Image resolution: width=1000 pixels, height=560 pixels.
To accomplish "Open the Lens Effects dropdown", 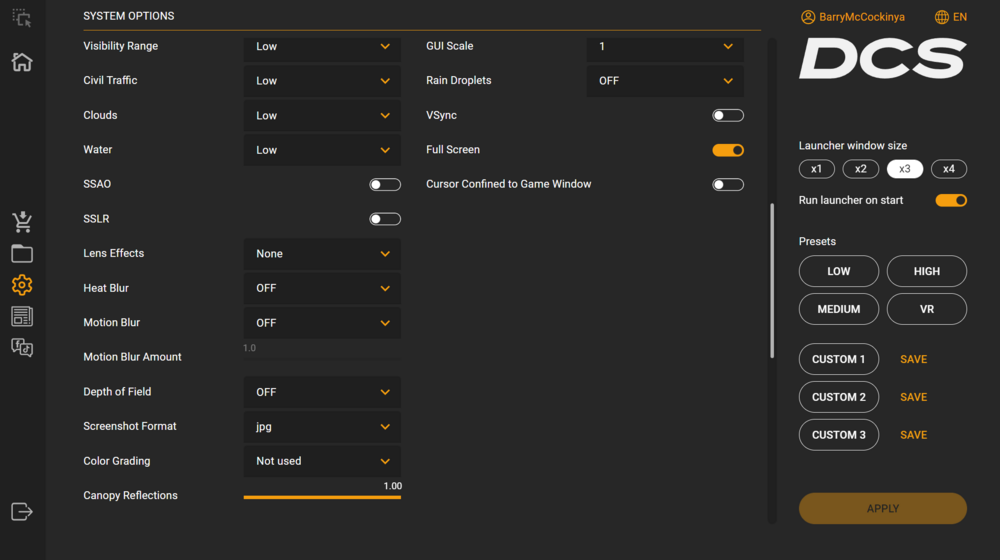I will point(322,254).
